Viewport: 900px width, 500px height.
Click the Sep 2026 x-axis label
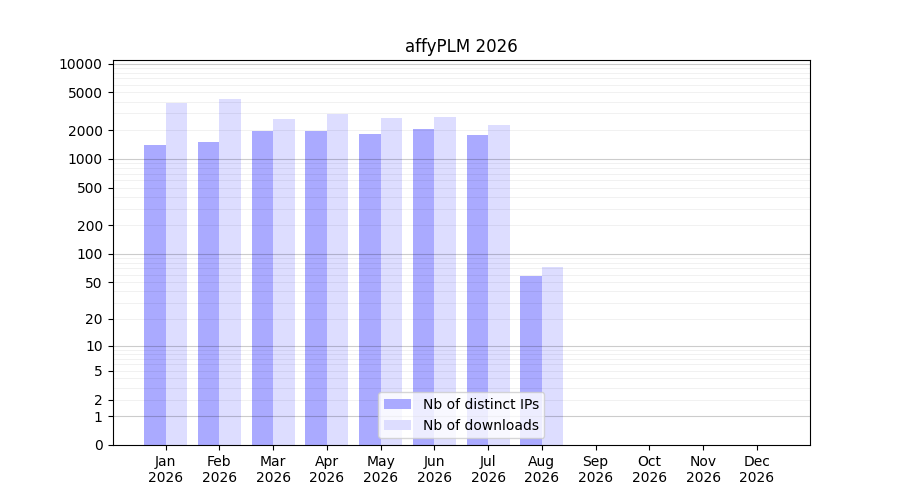click(x=595, y=469)
